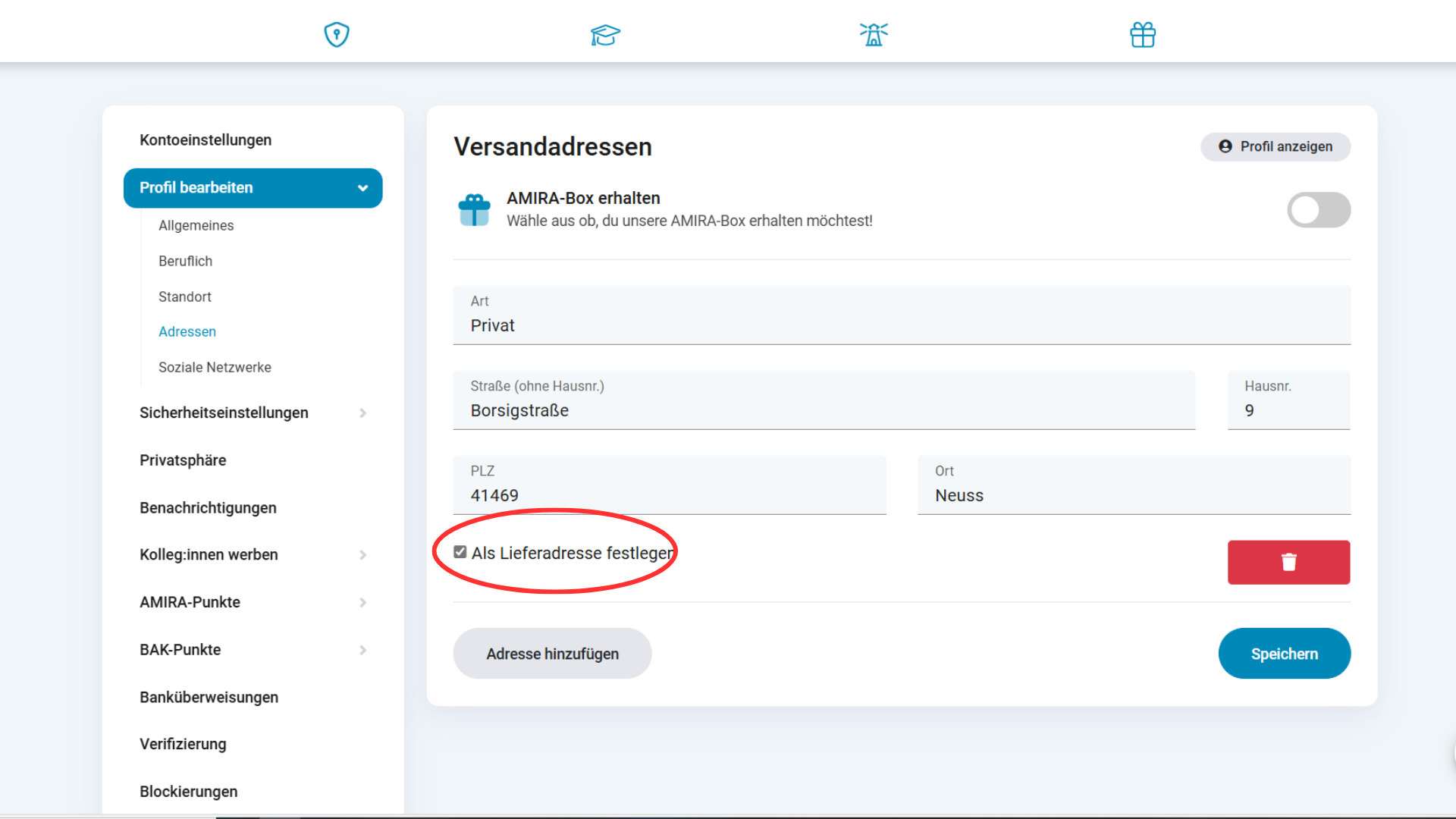This screenshot has height=819, width=1456.
Task: Expand Sicherheitseinstellungen chevron
Action: point(362,413)
